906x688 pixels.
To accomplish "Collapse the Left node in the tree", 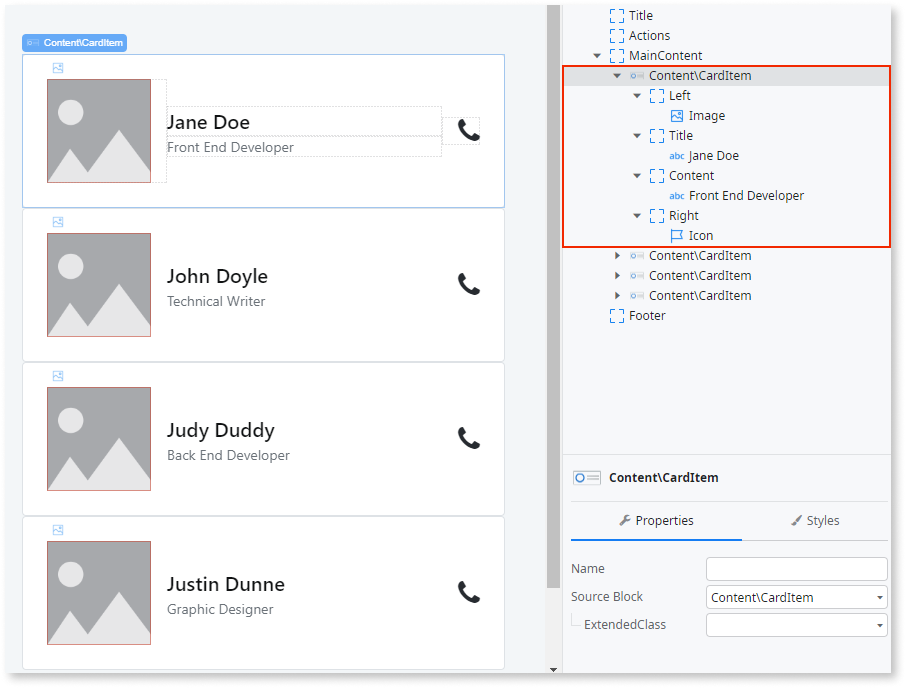I will 637,95.
